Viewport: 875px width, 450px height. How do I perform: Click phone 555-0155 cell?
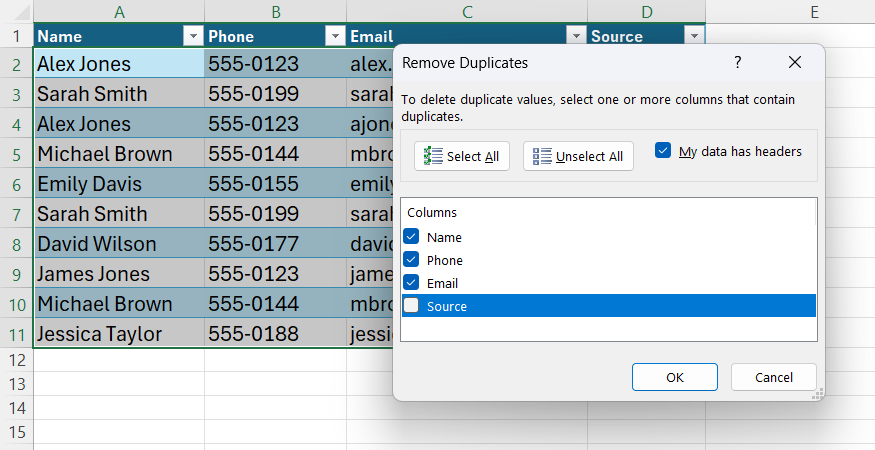[x=275, y=184]
